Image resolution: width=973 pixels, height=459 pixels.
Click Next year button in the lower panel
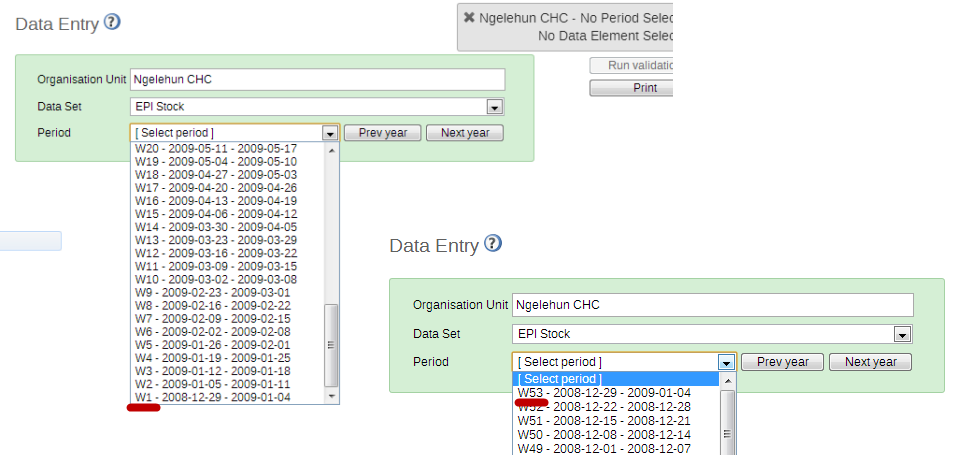[x=871, y=362]
